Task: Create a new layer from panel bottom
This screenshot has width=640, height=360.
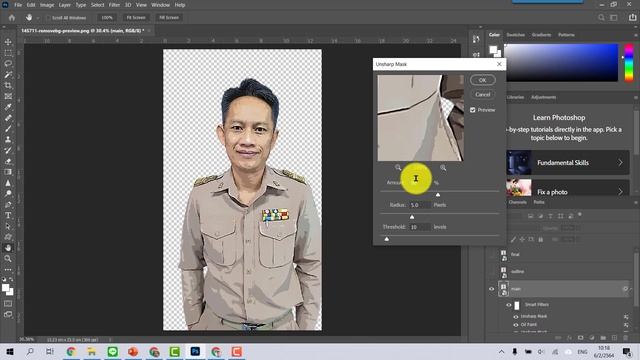Action: pos(614,338)
